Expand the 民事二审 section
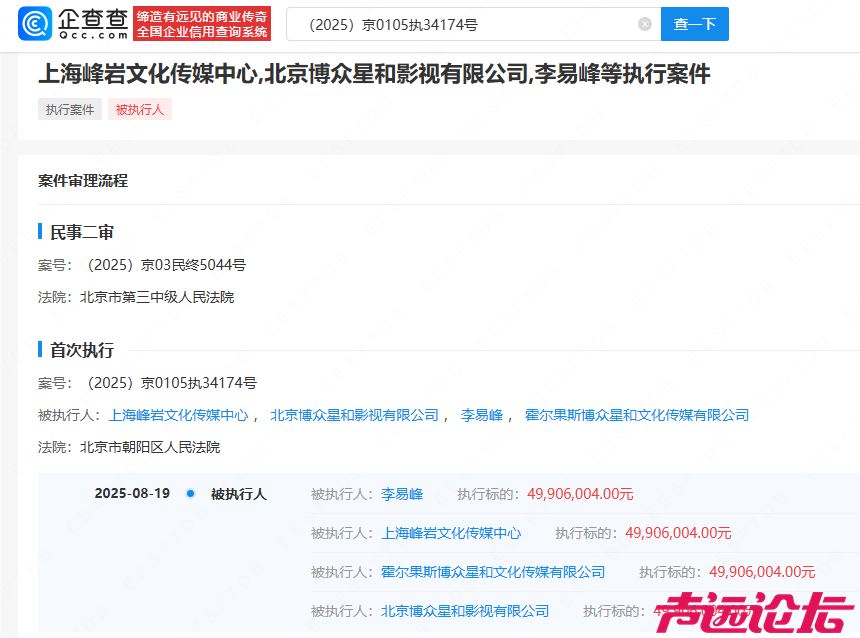This screenshot has width=860, height=638. (x=82, y=231)
